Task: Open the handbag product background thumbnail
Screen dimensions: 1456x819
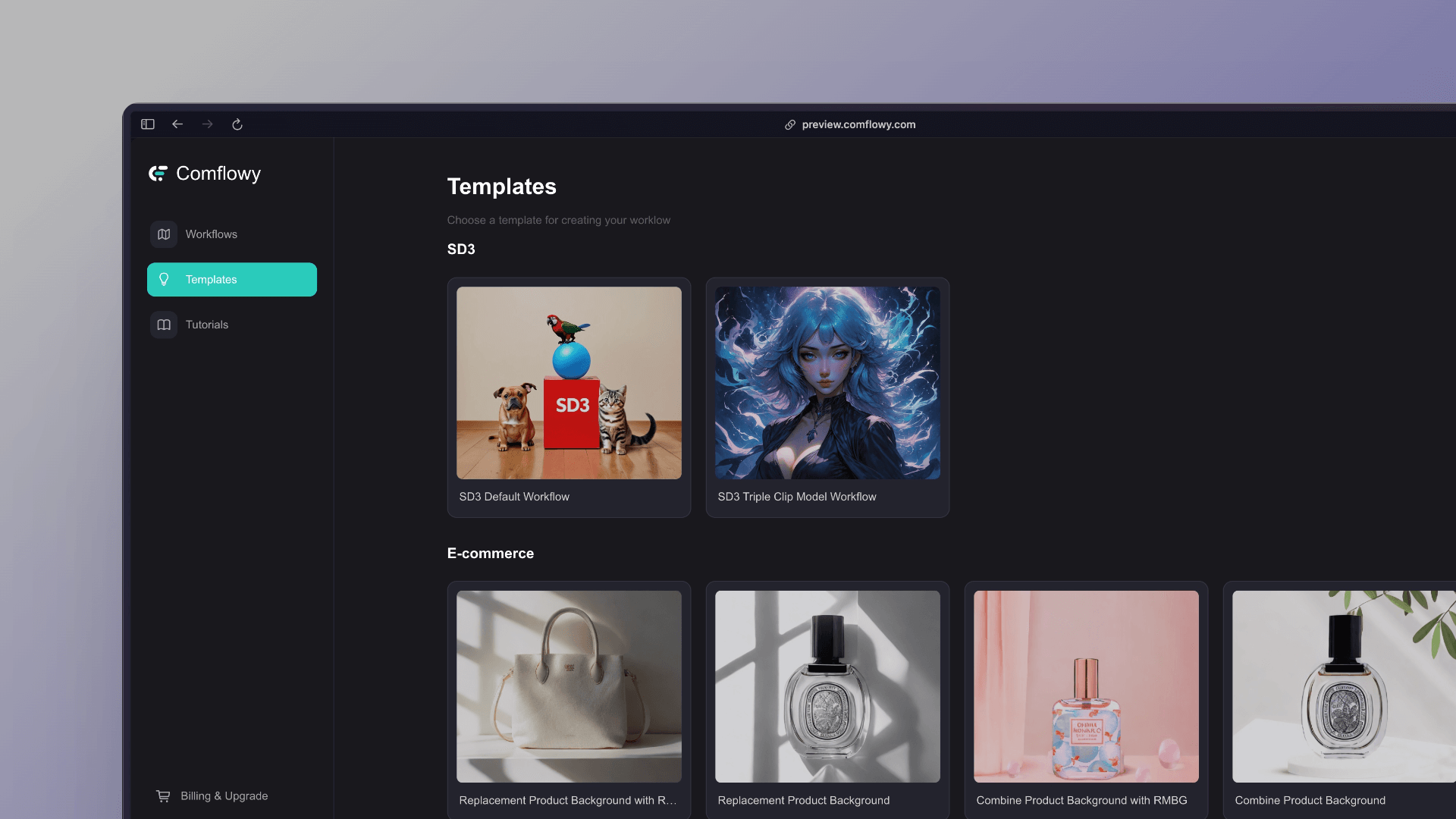Action: (x=569, y=686)
